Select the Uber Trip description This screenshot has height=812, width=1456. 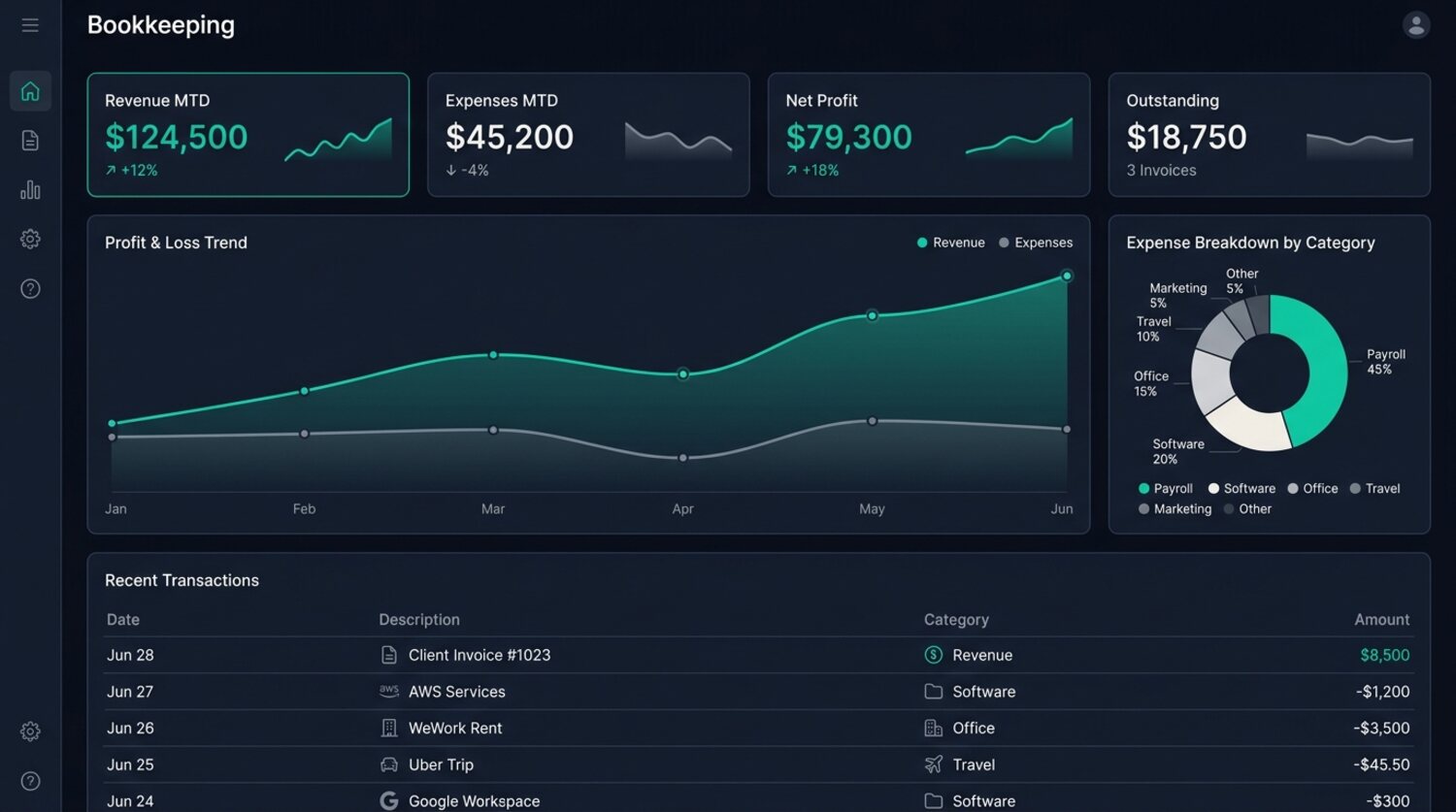pos(441,764)
